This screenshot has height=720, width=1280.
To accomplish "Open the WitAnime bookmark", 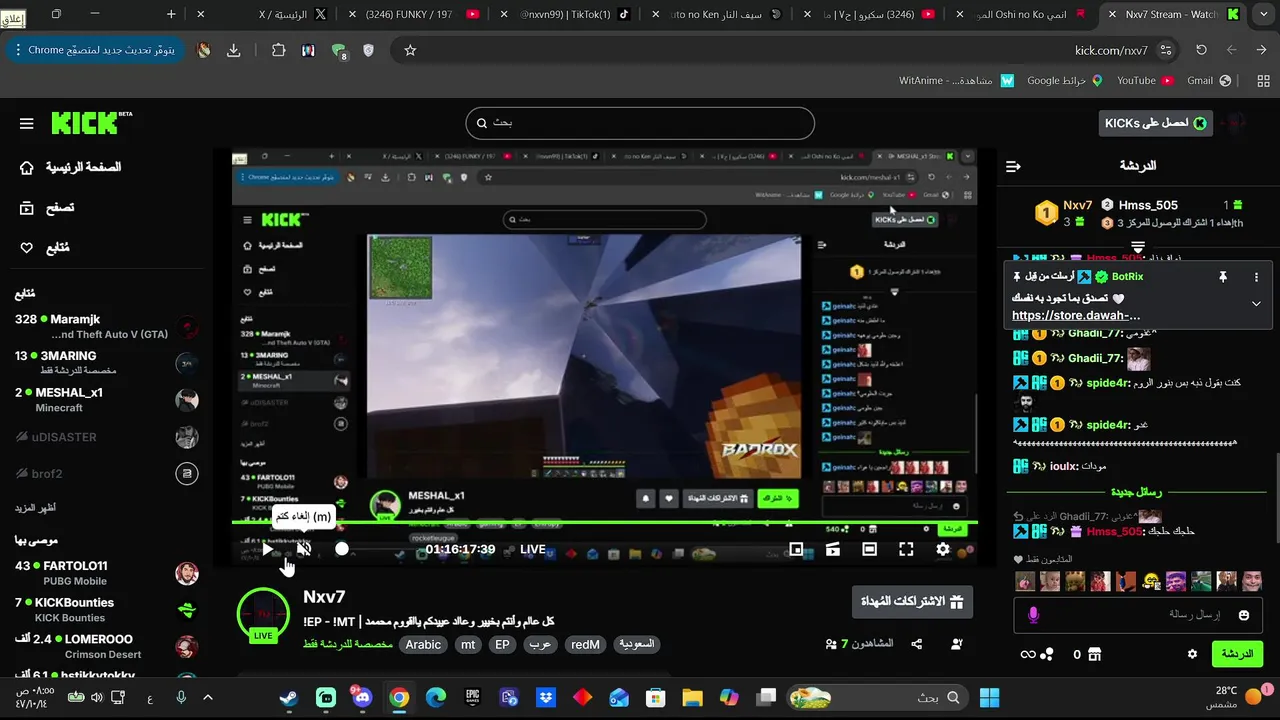I will 956,80.
